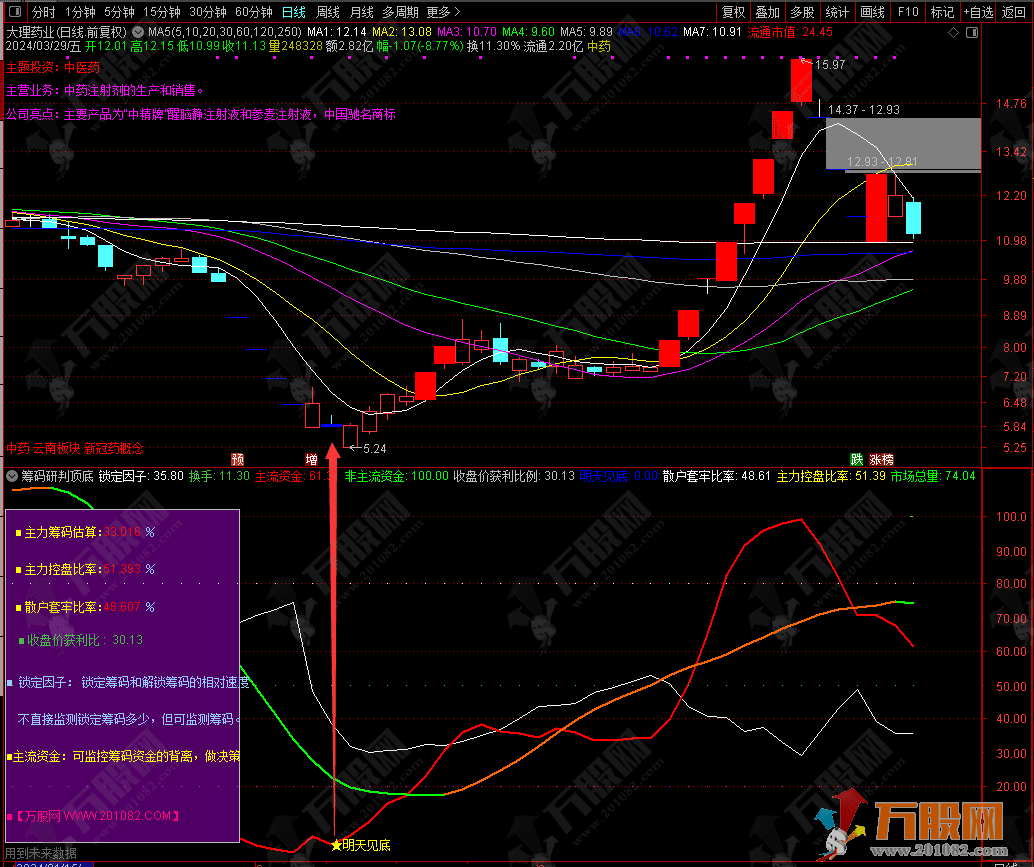This screenshot has width=1034, height=867.
Task: Click the 主题投资: 中医药 line
Action: point(53,67)
